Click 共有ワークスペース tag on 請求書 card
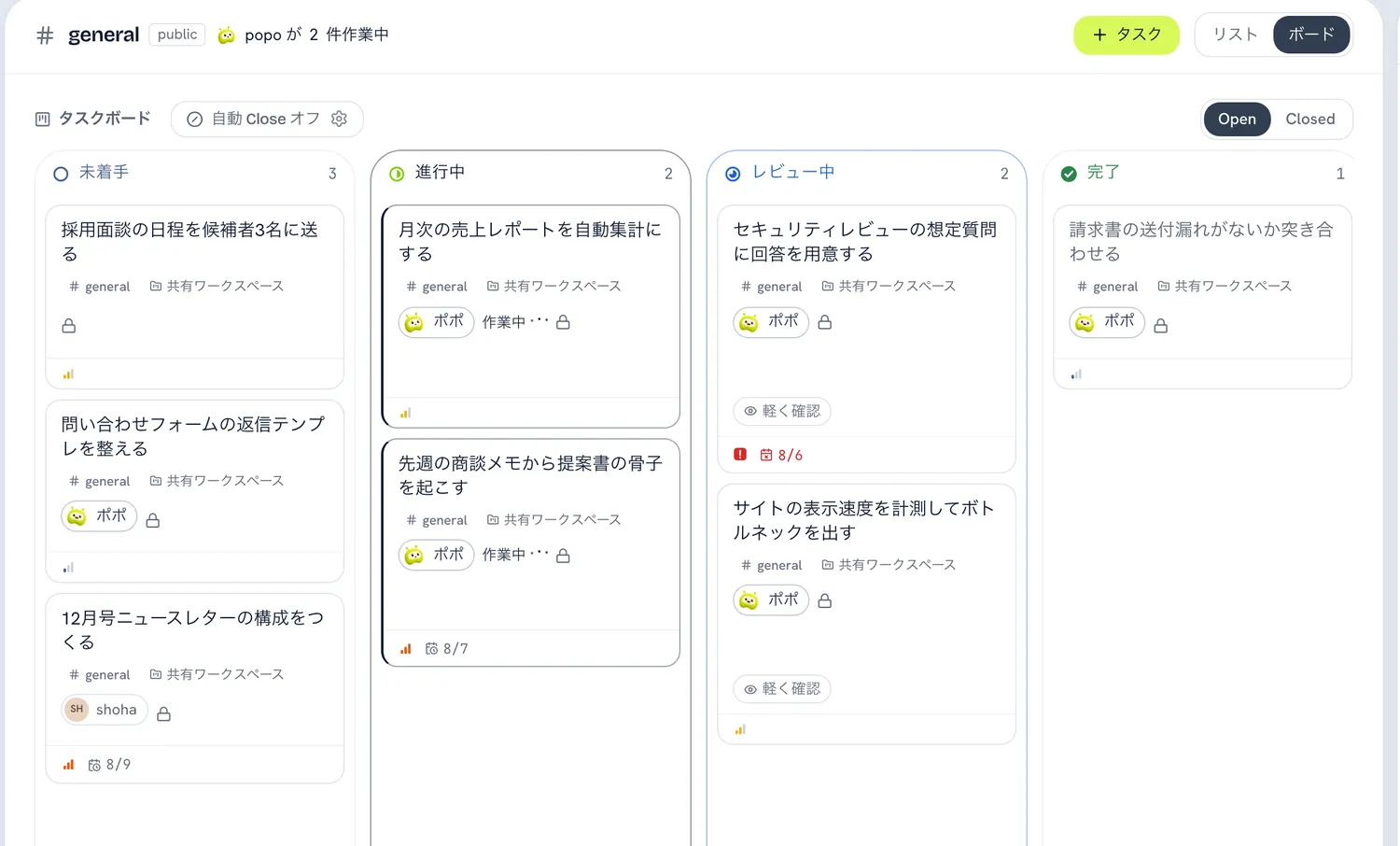The height and width of the screenshot is (846, 1400). (1225, 286)
